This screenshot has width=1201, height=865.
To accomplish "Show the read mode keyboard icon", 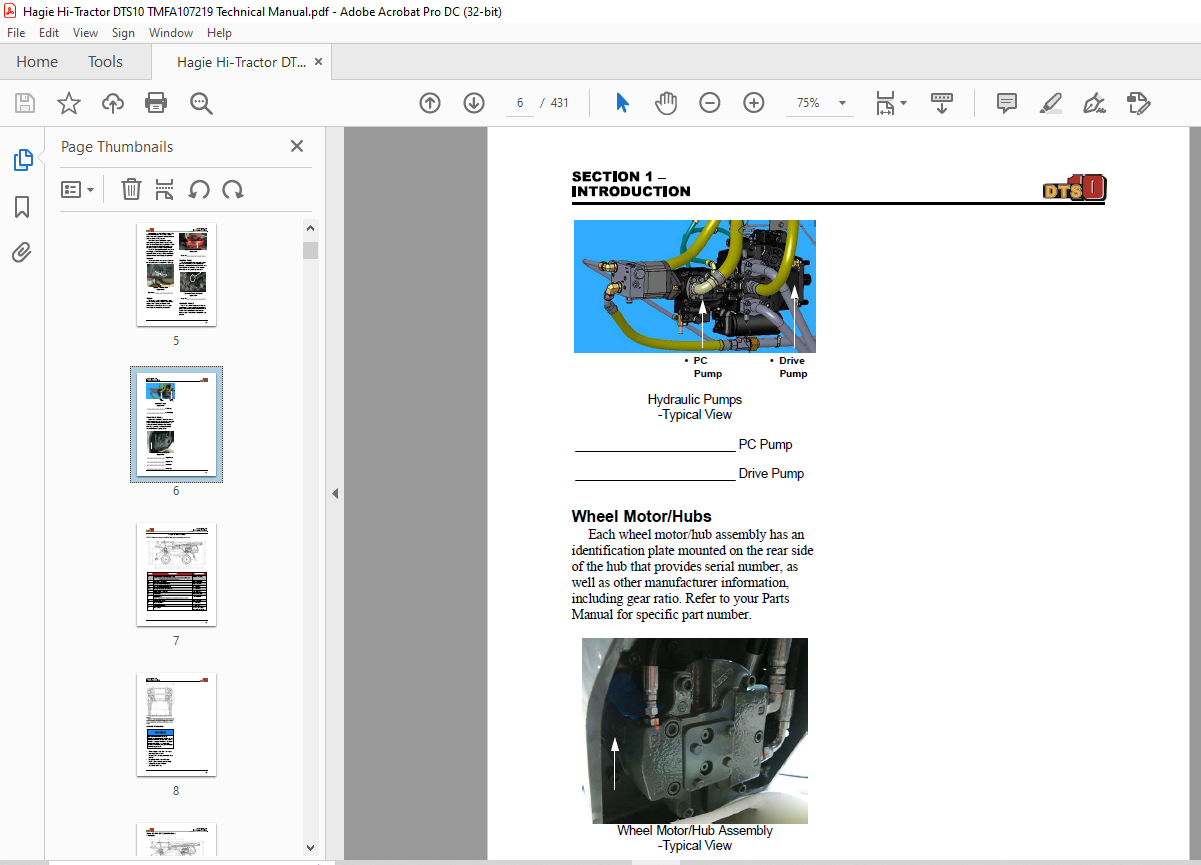I will pos(942,103).
